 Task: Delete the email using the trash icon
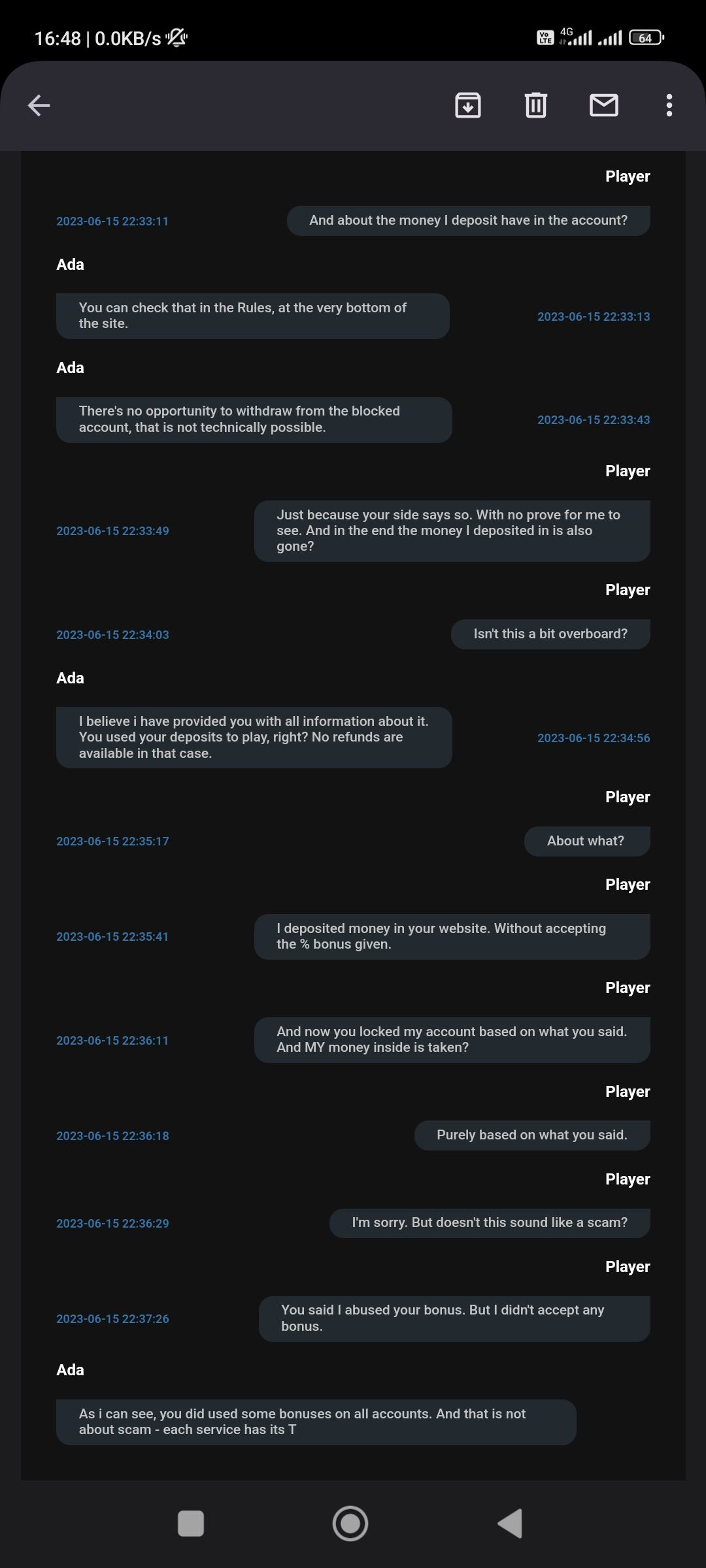click(x=536, y=105)
